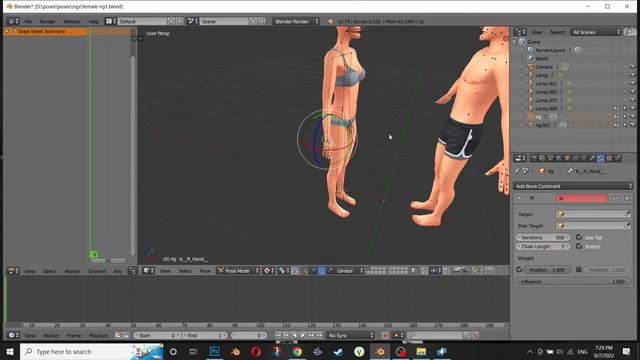
Task: Click the outliner search filter icon
Action: click(630, 32)
